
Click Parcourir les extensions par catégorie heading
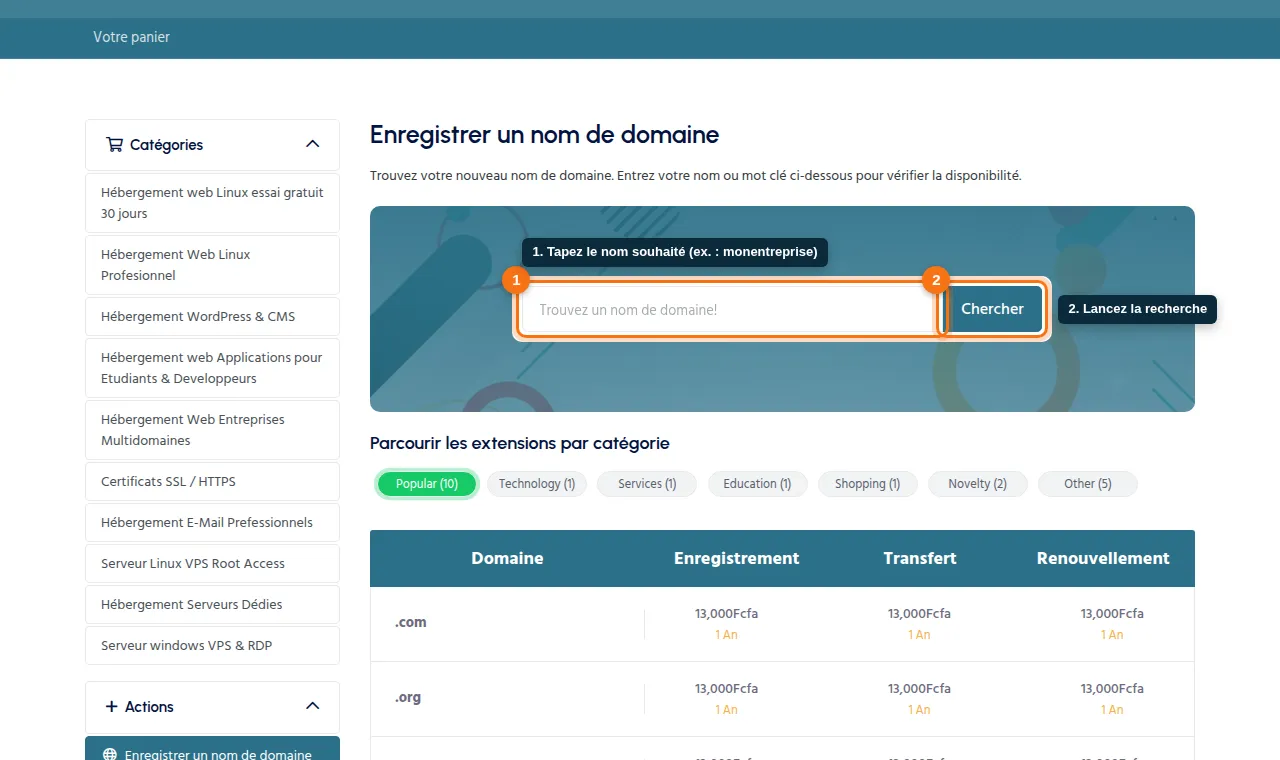tap(520, 443)
